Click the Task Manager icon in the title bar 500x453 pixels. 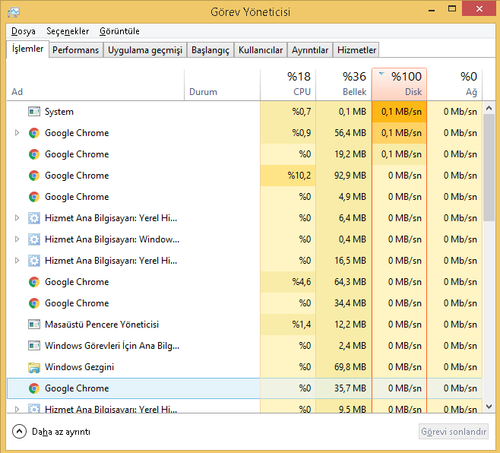click(14, 12)
